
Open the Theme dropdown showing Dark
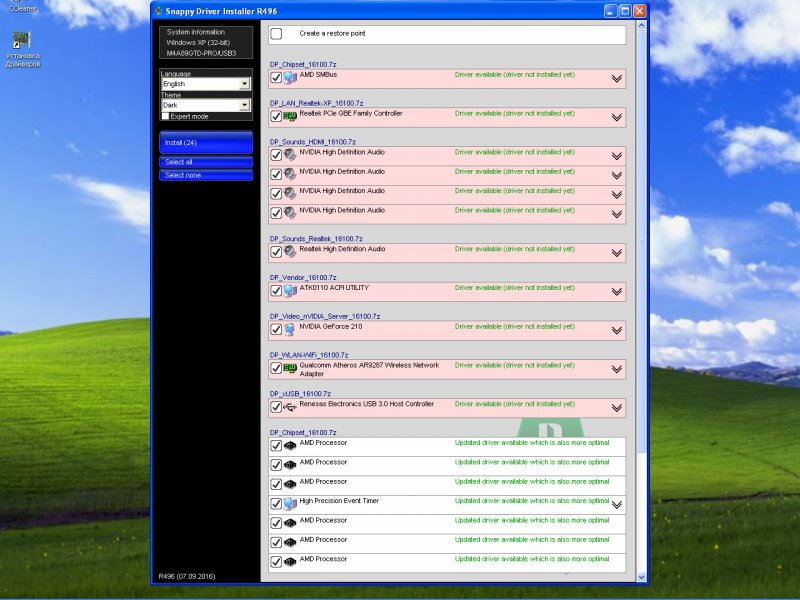click(206, 105)
